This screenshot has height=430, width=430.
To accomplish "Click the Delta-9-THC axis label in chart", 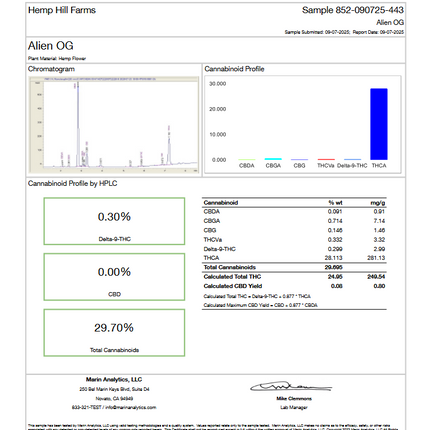I will tap(352, 166).
